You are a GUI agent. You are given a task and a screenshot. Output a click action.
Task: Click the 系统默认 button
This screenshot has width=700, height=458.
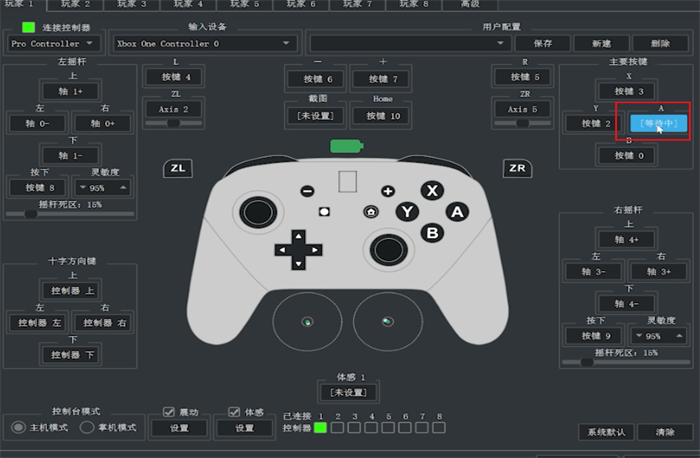click(607, 432)
